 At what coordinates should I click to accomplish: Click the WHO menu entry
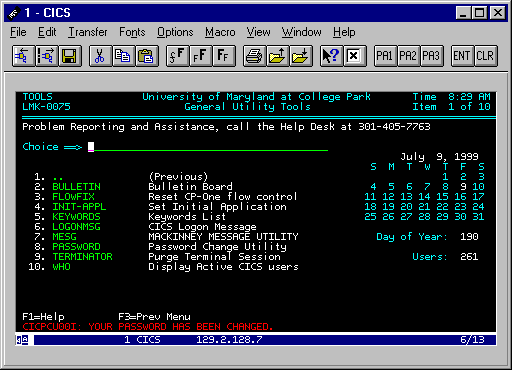61,267
